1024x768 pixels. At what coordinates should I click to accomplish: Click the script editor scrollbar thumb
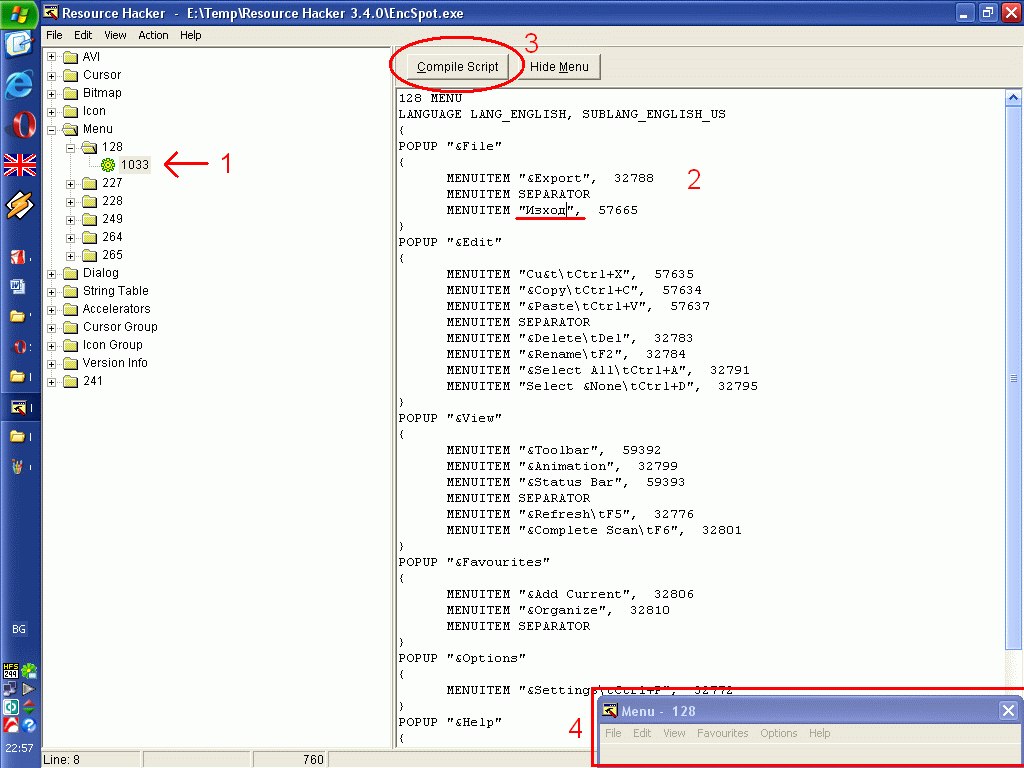pos(1013,377)
